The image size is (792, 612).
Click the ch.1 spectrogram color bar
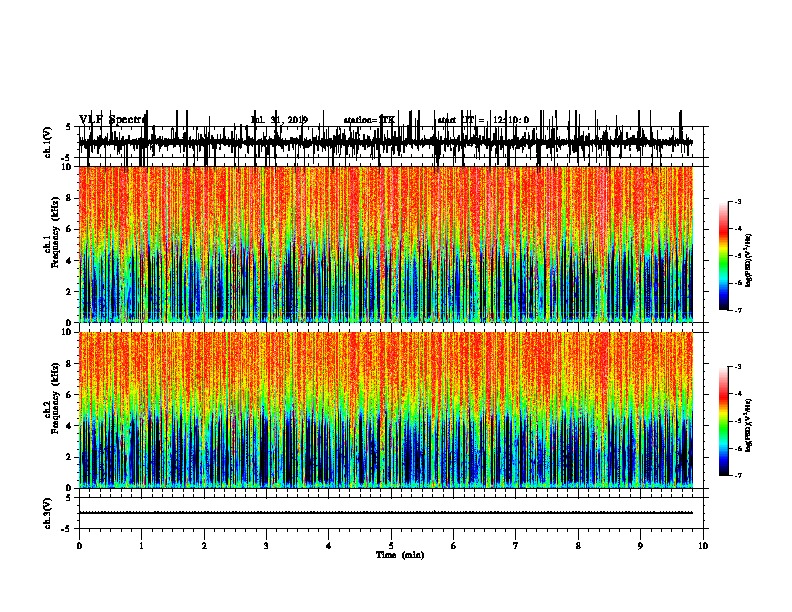(x=724, y=256)
